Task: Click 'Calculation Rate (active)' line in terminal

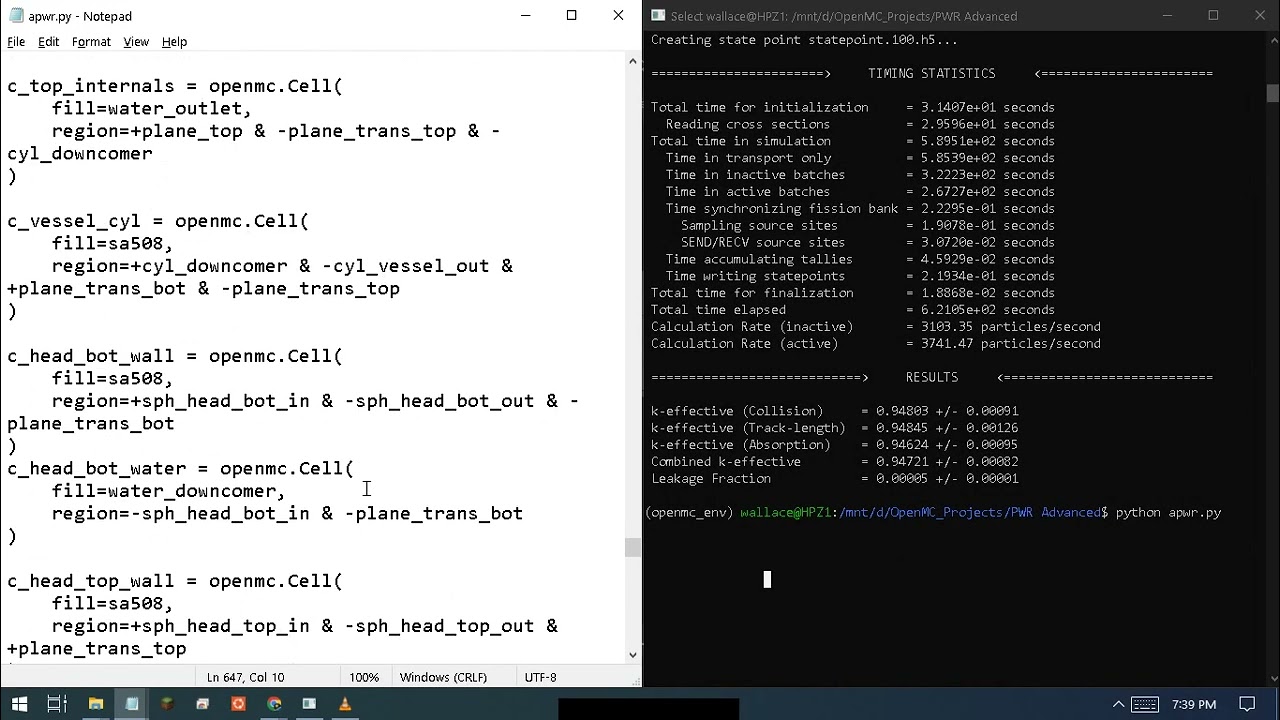Action: 875,343
